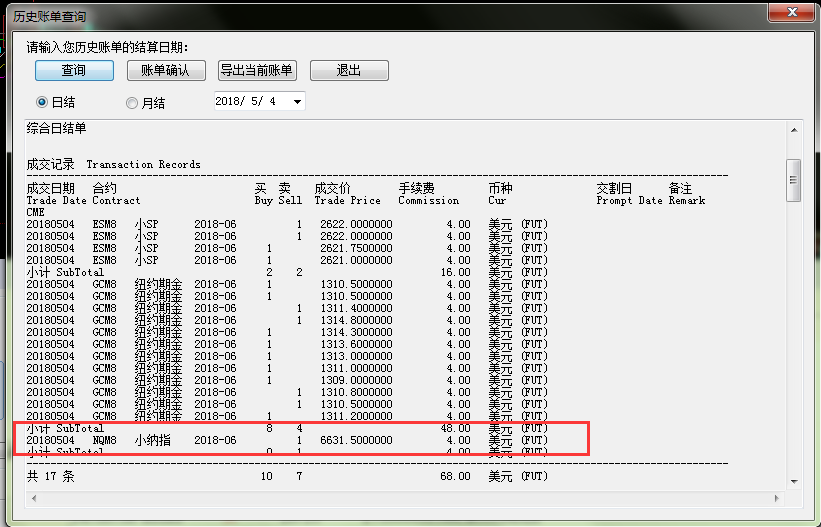Click the year 2018 in date field
The height and width of the screenshot is (527, 821).
231,102
